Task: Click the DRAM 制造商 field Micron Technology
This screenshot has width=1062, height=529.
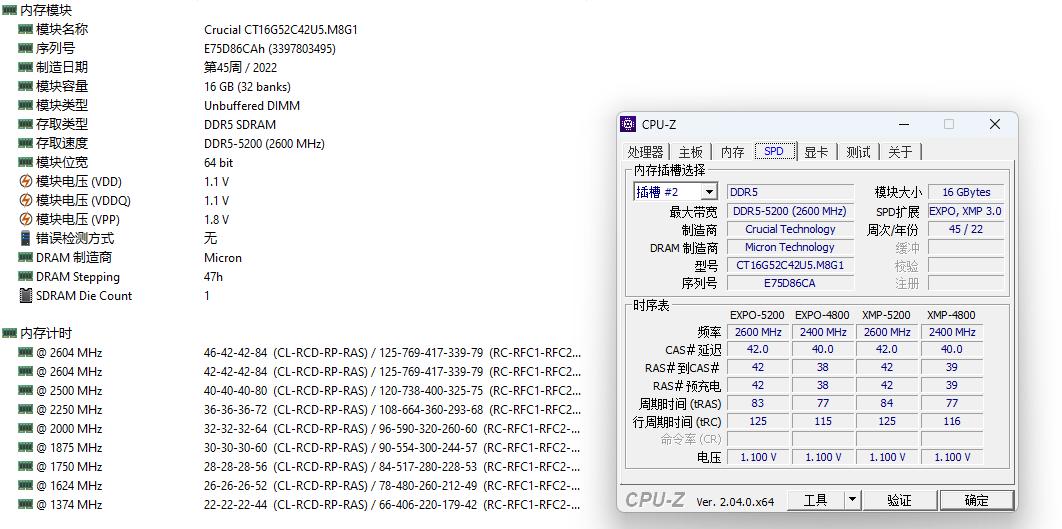Action: pyautogui.click(x=790, y=247)
